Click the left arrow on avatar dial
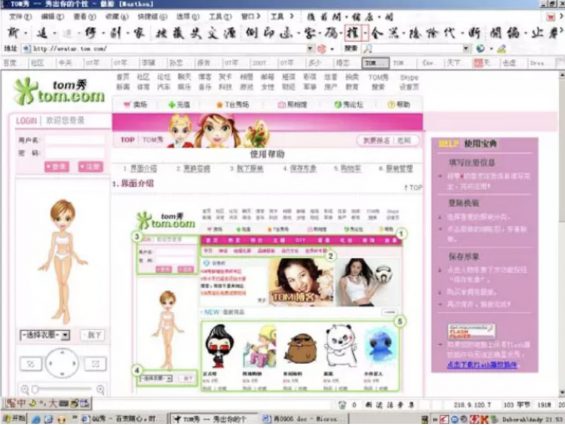This screenshot has height=425, width=565. [x=50, y=363]
